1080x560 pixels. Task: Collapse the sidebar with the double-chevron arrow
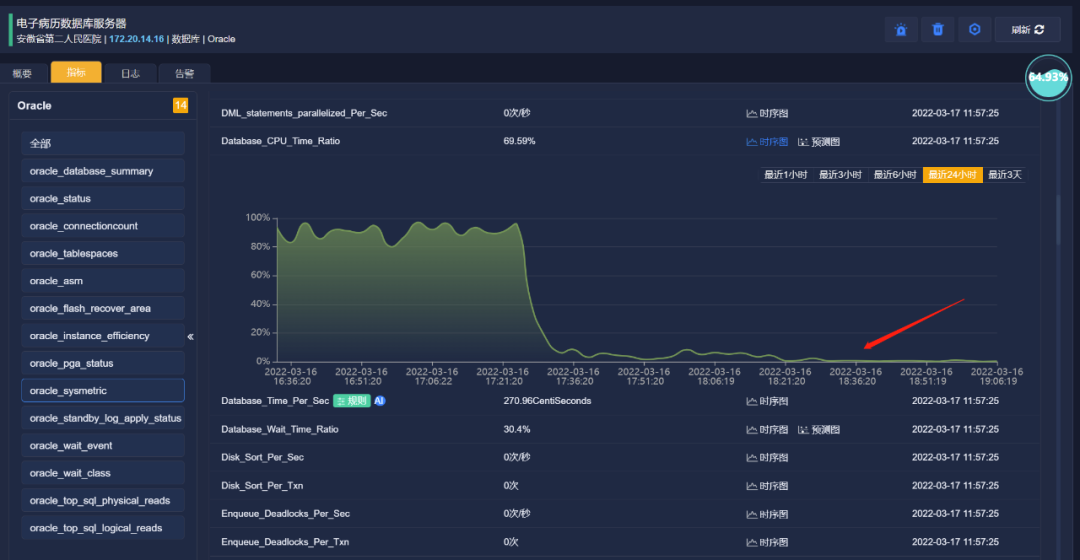pyautogui.click(x=191, y=337)
